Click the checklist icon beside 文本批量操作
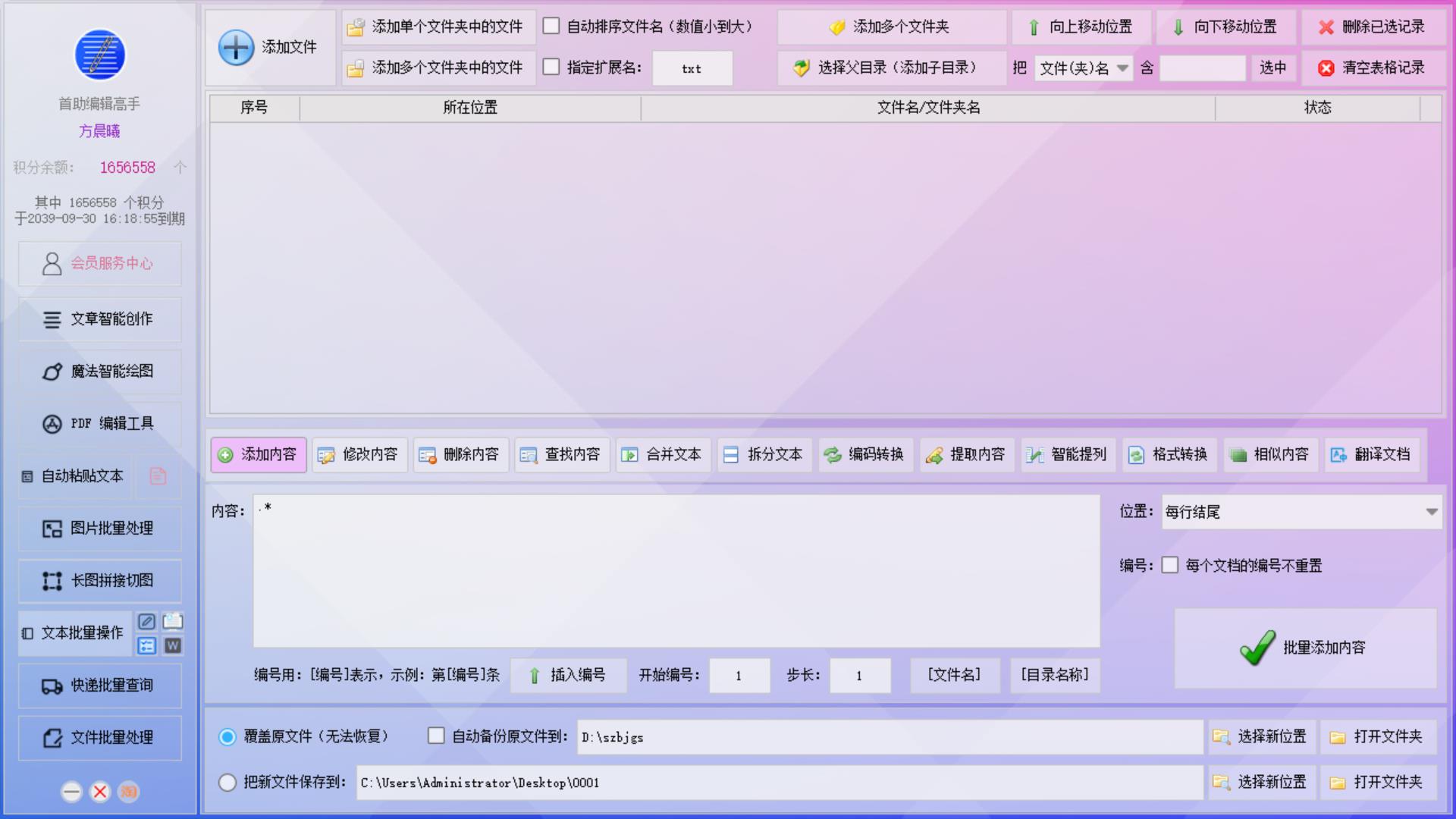 (146, 645)
